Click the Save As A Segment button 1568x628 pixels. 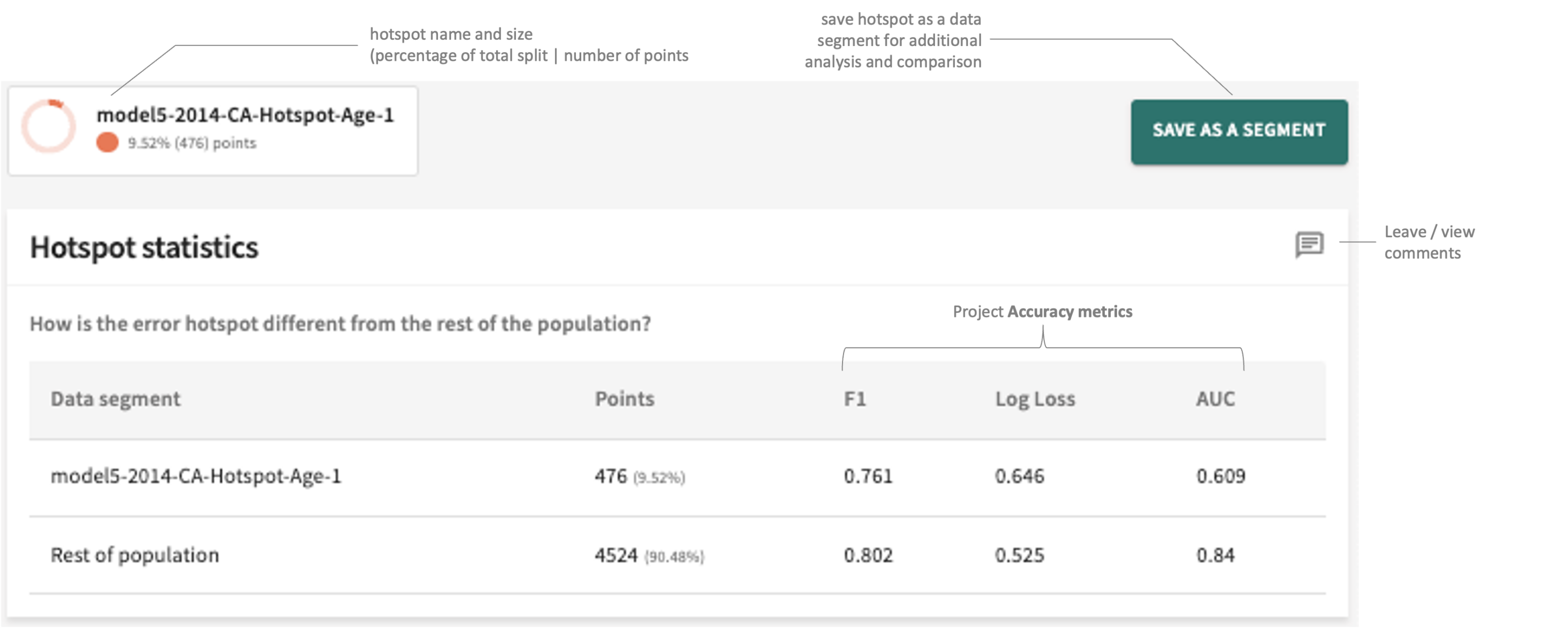tap(1239, 131)
